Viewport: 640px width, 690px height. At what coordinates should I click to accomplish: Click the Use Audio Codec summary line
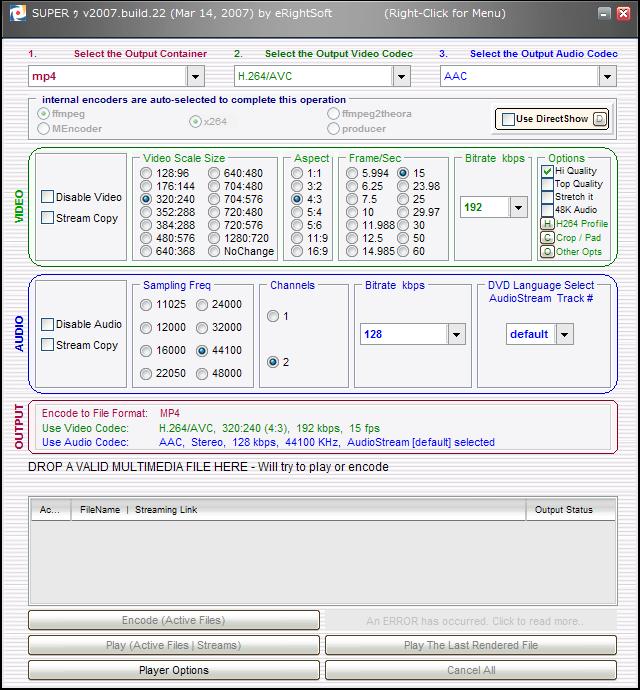(268, 442)
